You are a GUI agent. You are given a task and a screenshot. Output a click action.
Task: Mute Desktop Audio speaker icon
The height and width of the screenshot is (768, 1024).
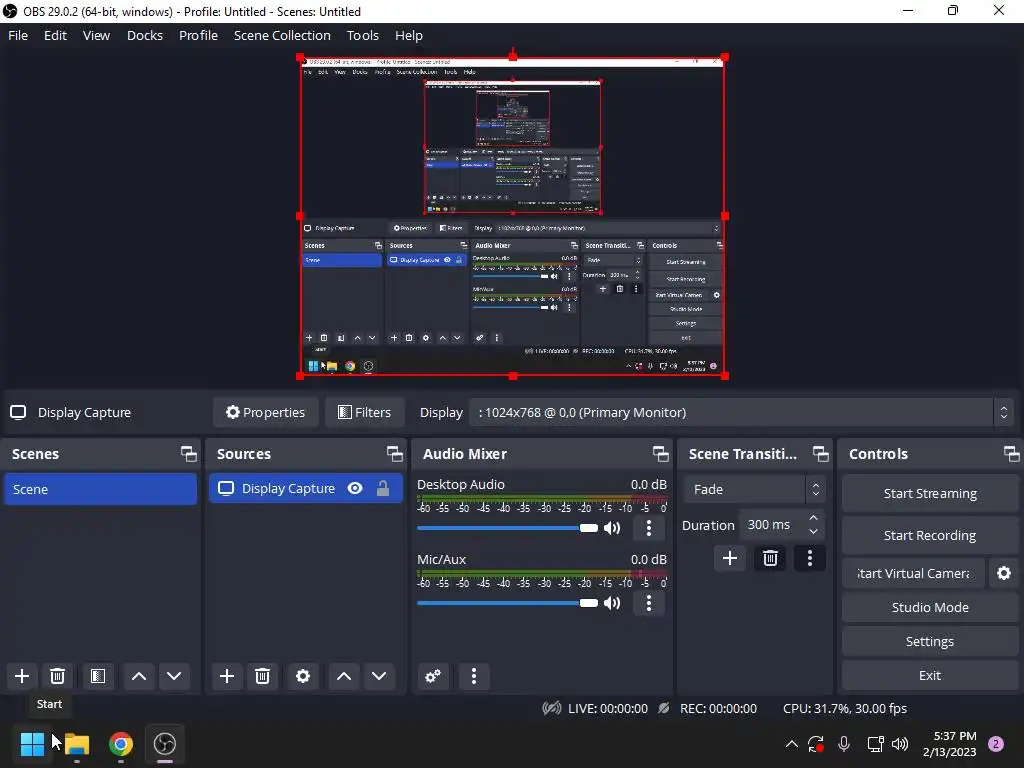tap(612, 528)
